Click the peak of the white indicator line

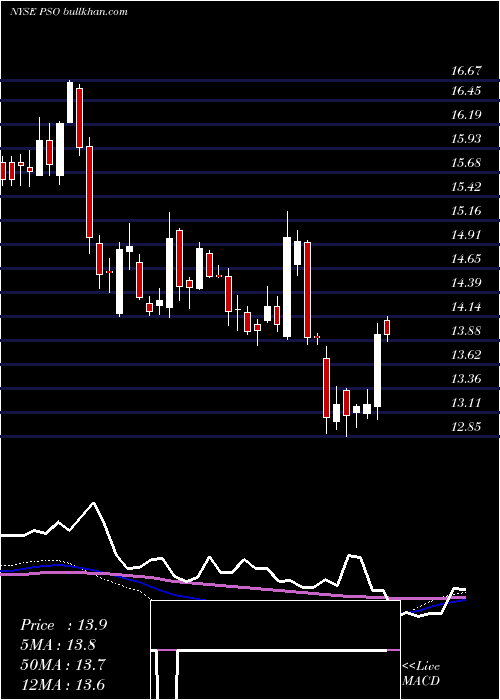point(93,503)
